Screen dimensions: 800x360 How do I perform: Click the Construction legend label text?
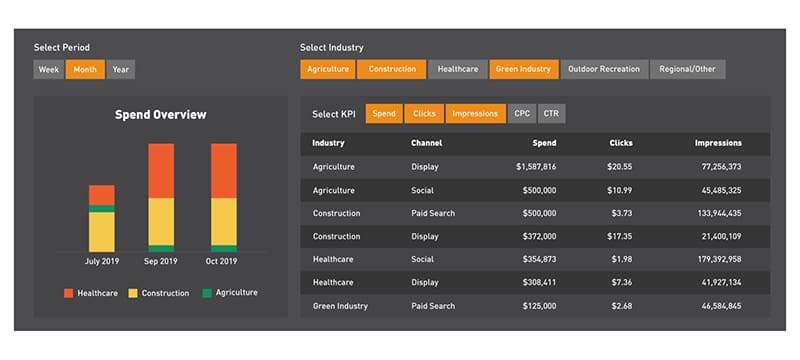pos(165,293)
